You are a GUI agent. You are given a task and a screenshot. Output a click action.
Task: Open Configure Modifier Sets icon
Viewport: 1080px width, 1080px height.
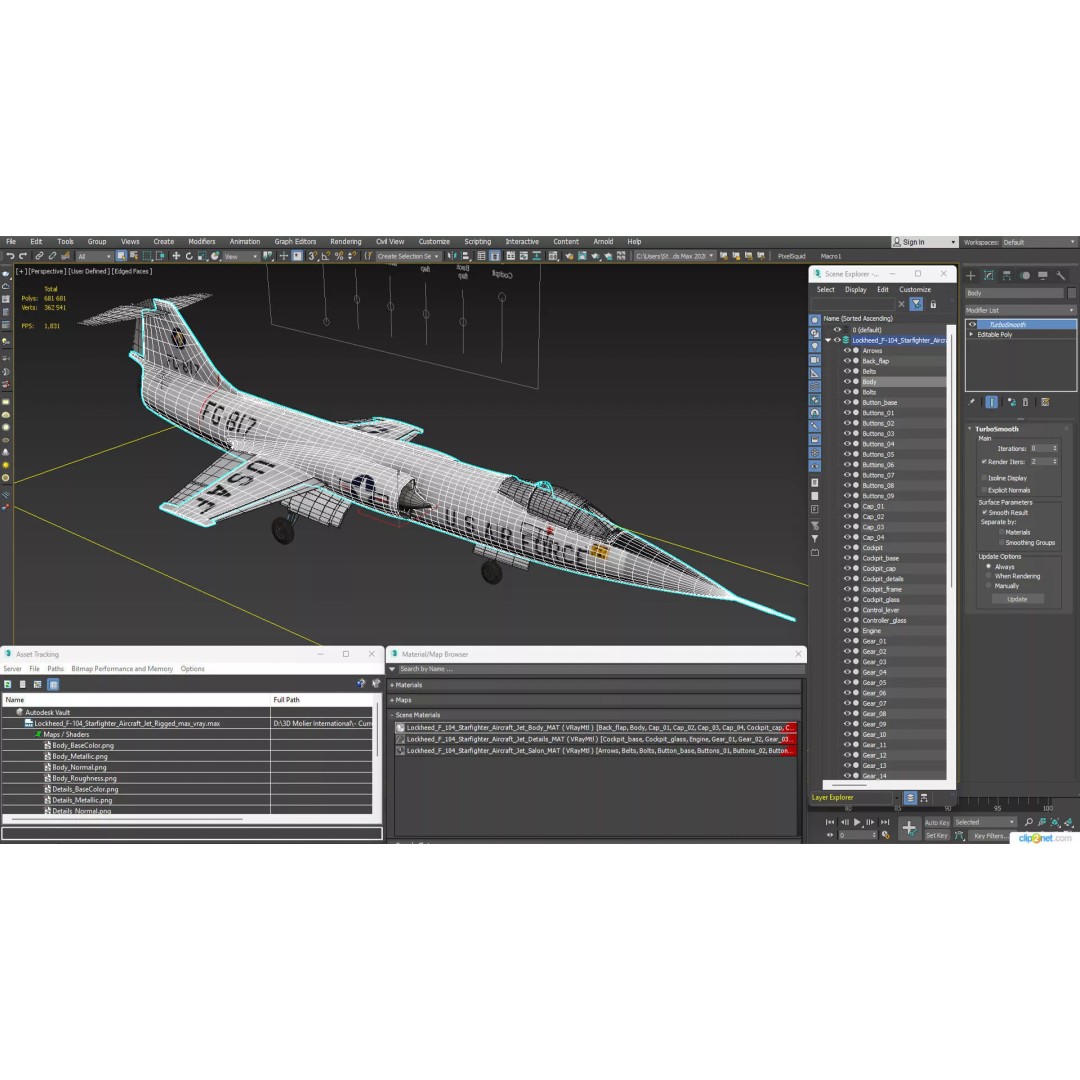pos(1045,402)
